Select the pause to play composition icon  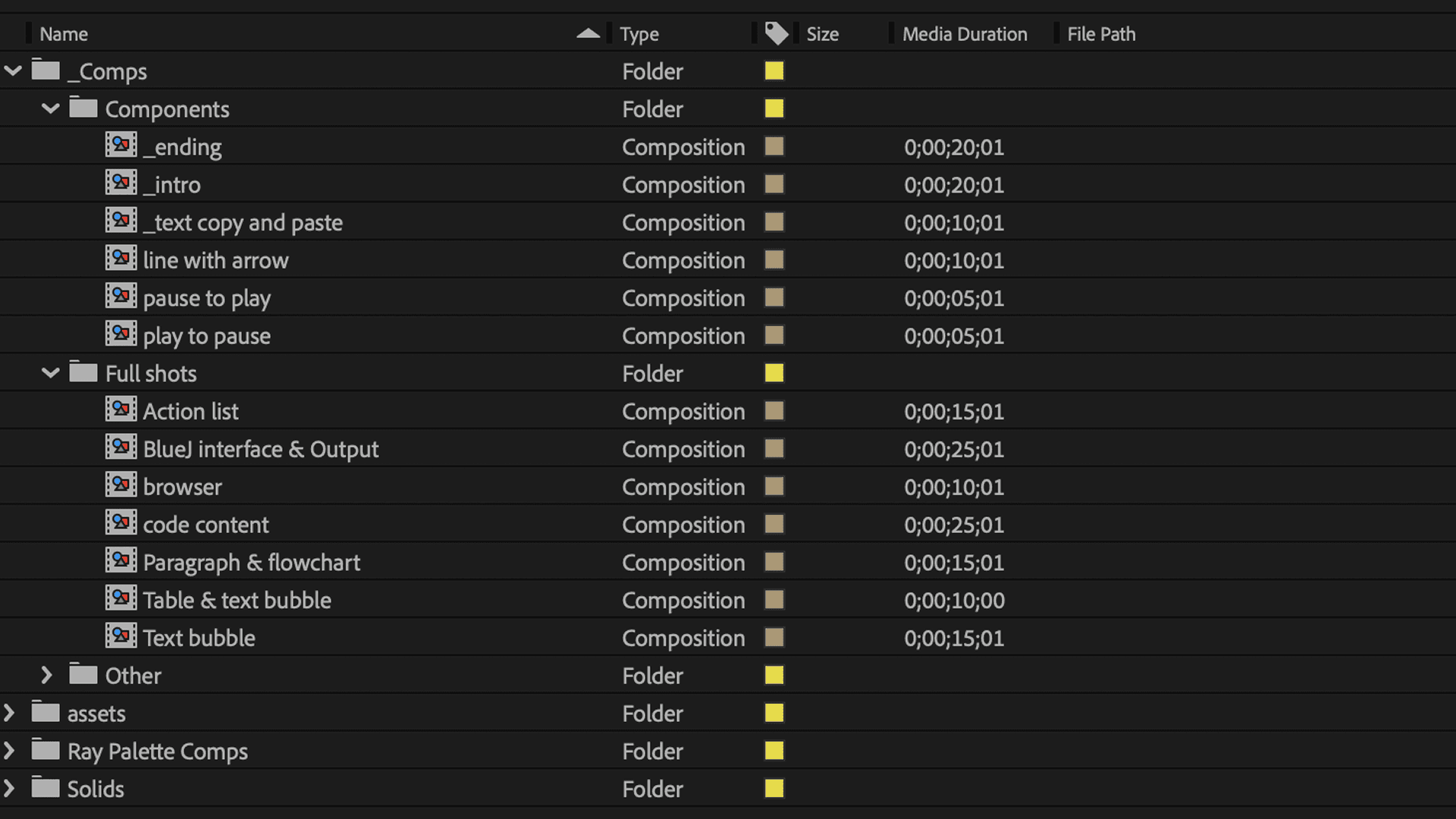tap(121, 297)
